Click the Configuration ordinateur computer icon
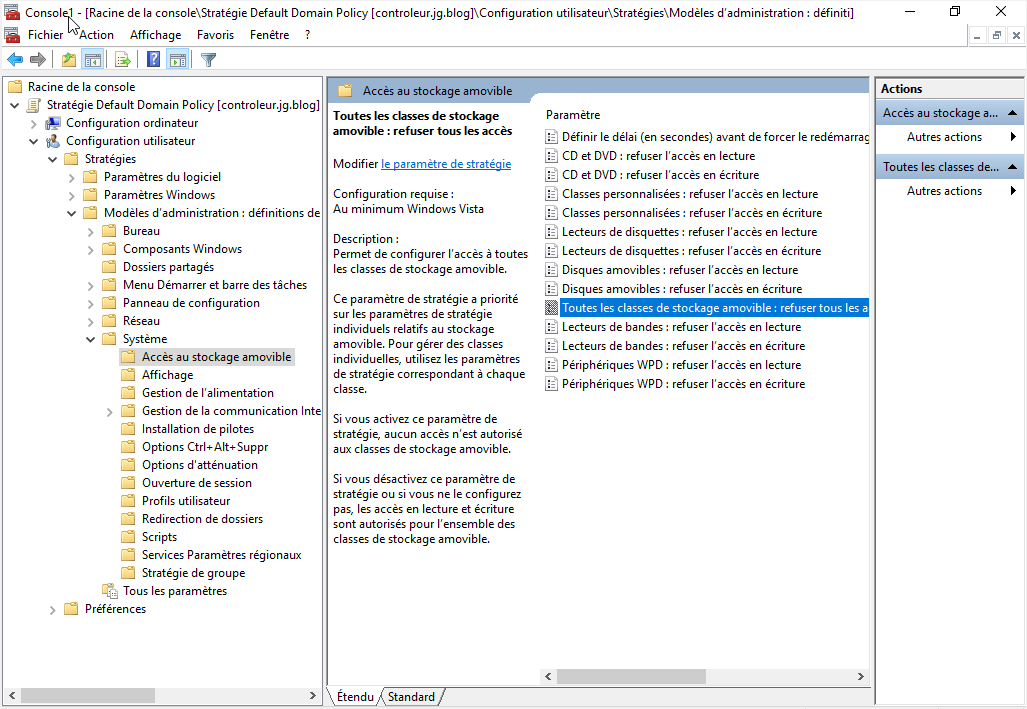Image resolution: width=1027 pixels, height=709 pixels. [x=53, y=123]
